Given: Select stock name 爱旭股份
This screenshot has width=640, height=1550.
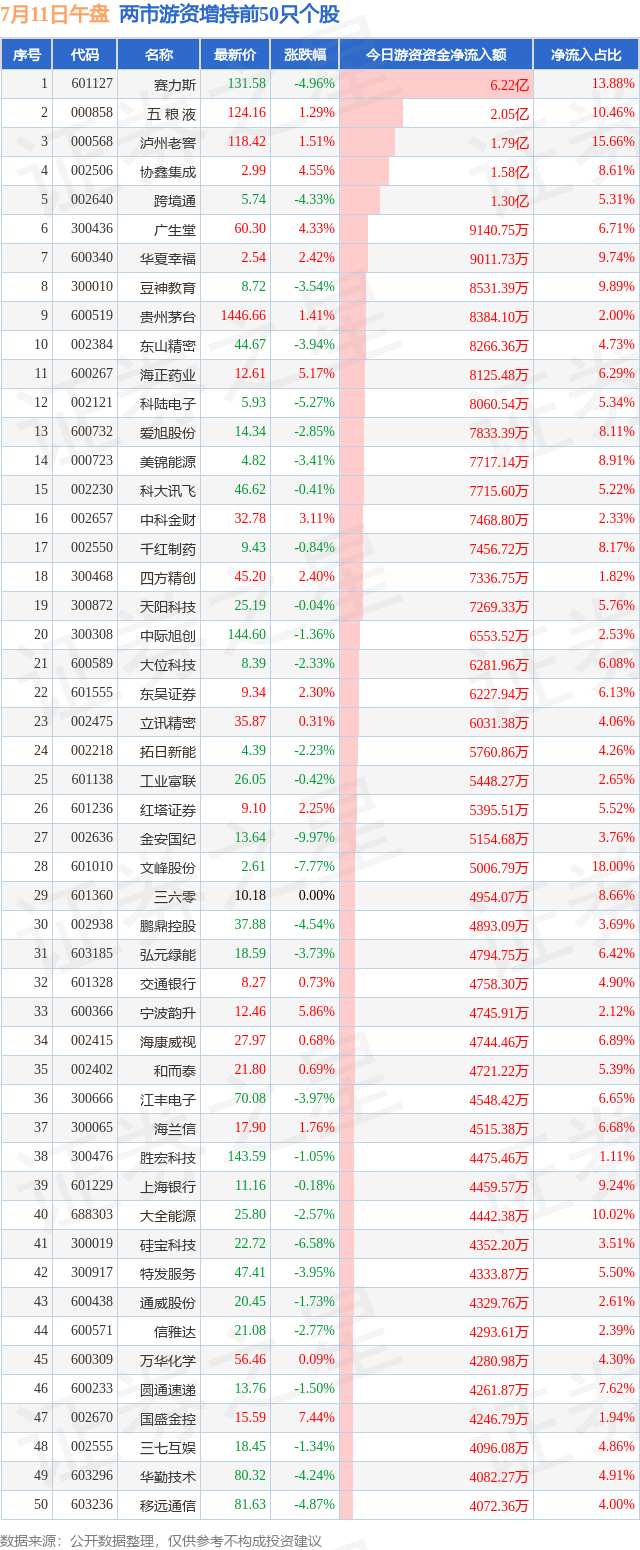Looking at the screenshot, I should (x=168, y=433).
